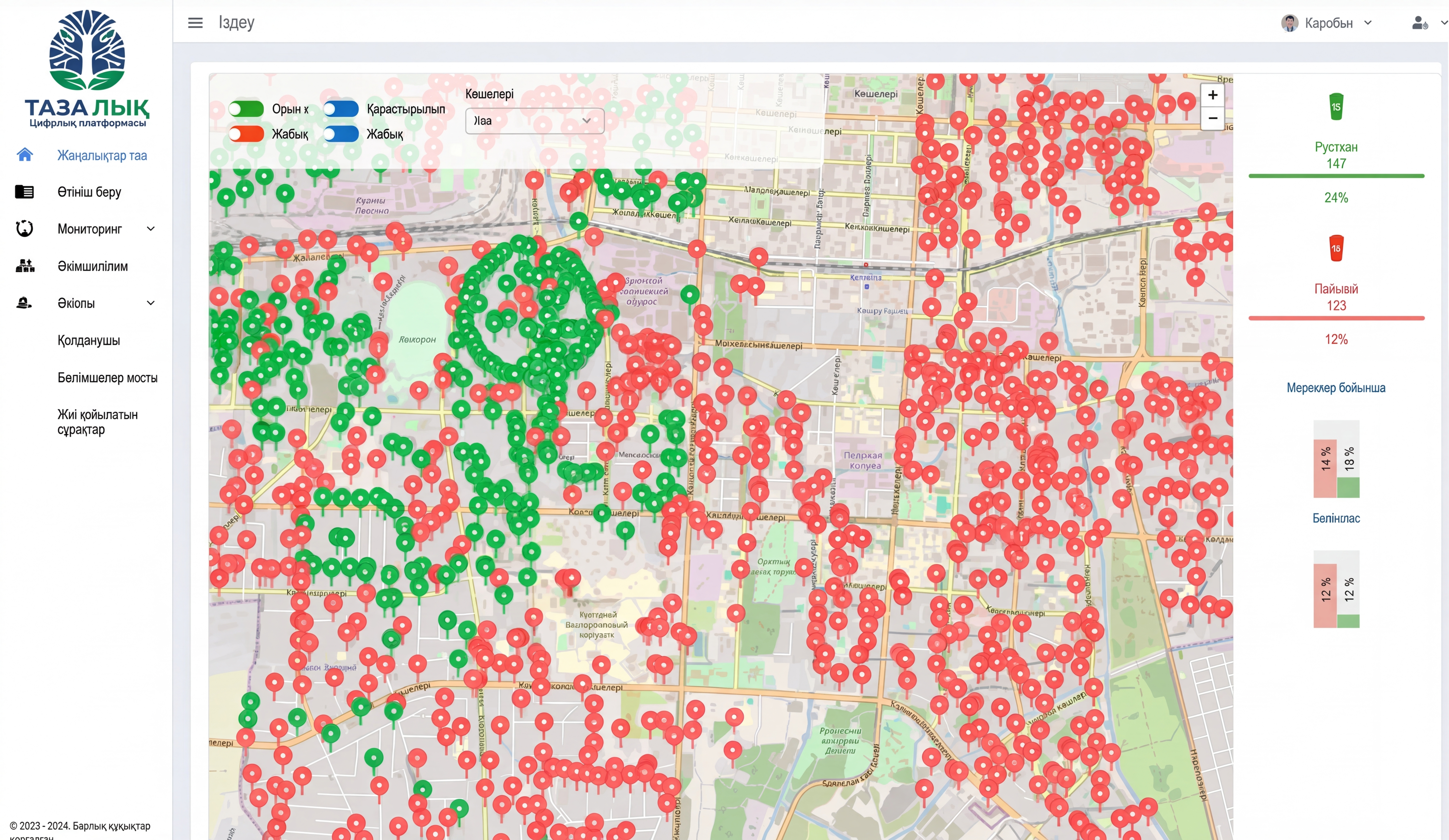Open Қолданушы menu item
Image resolution: width=1449 pixels, height=840 pixels.
pos(88,340)
